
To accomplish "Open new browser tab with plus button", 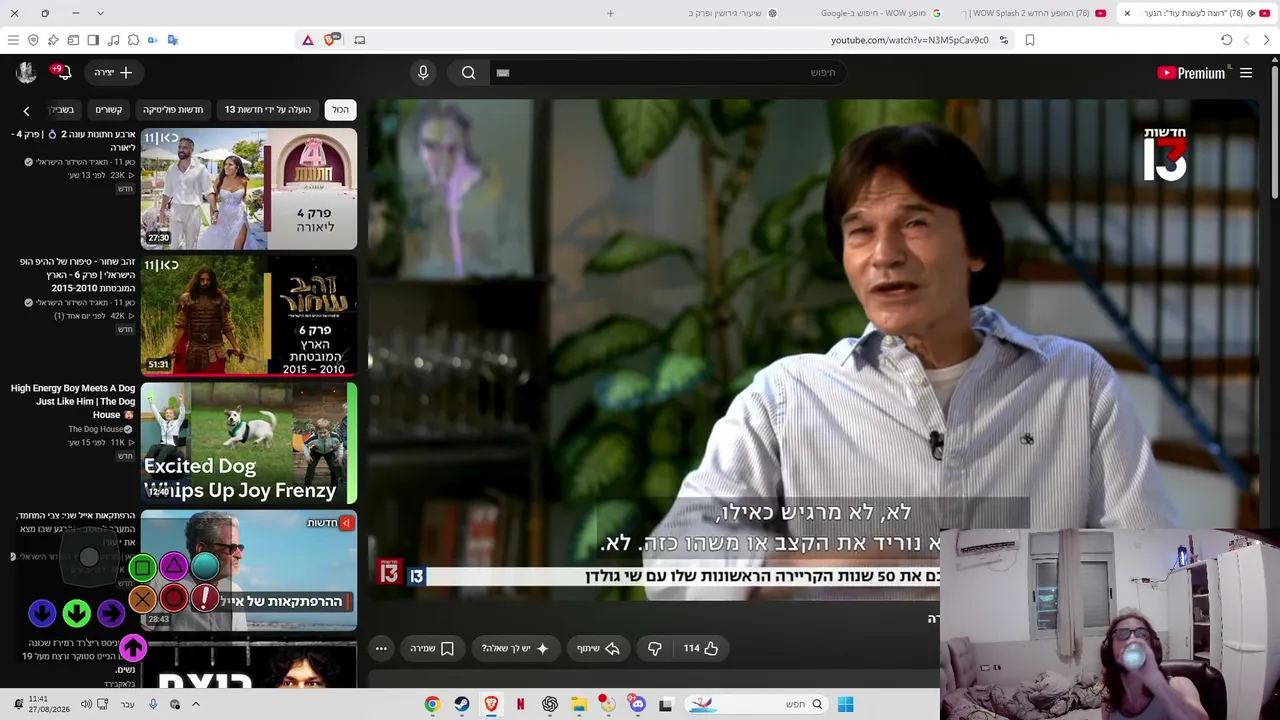I will [x=610, y=13].
